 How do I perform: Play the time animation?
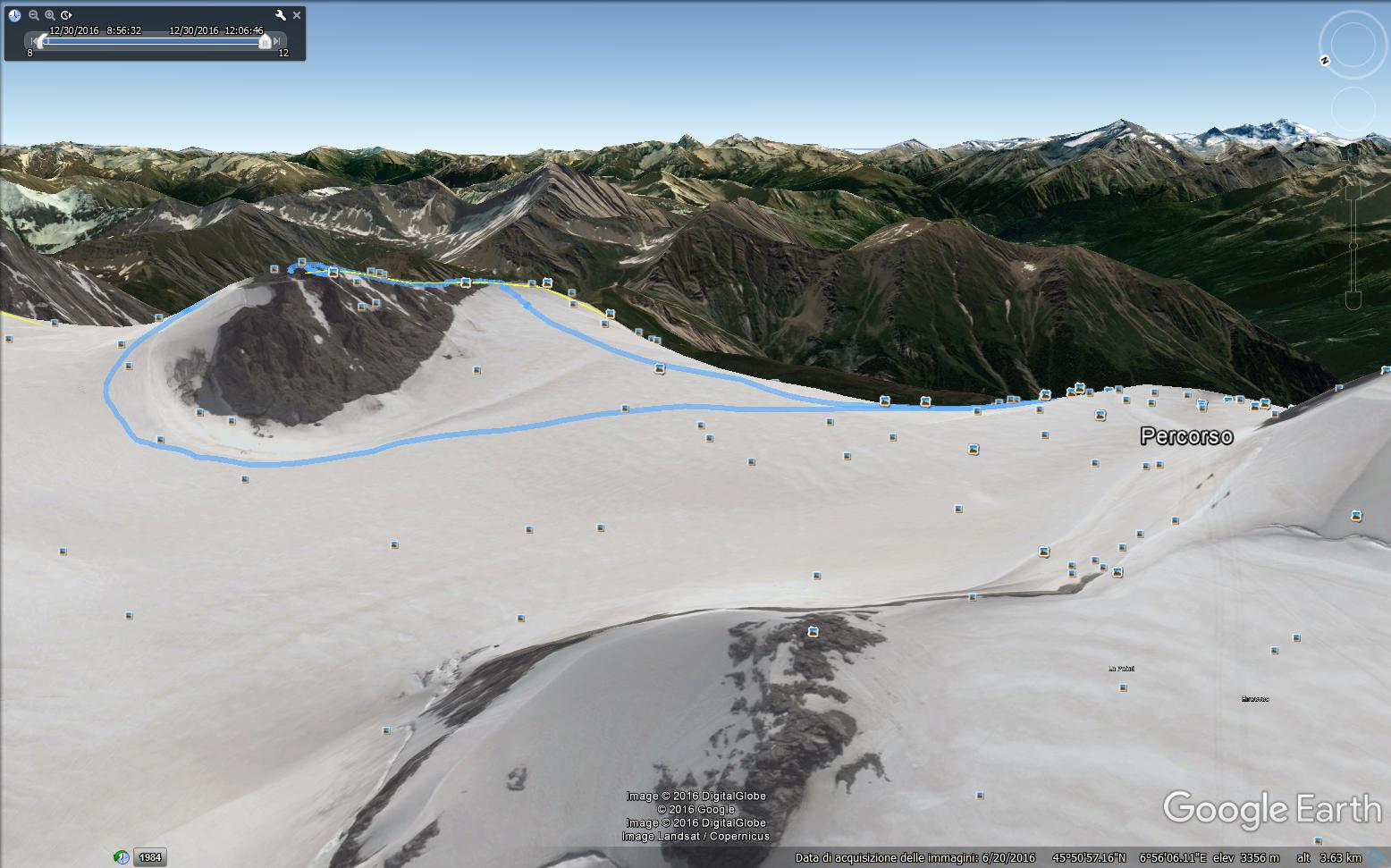coord(66,15)
